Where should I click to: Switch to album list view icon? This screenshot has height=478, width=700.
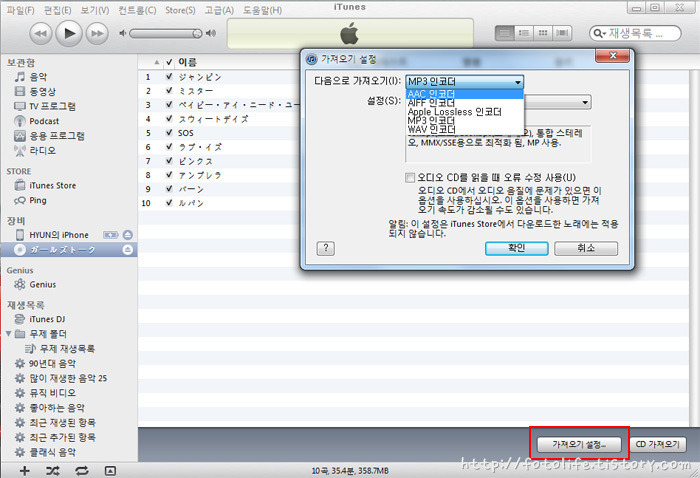(524, 33)
